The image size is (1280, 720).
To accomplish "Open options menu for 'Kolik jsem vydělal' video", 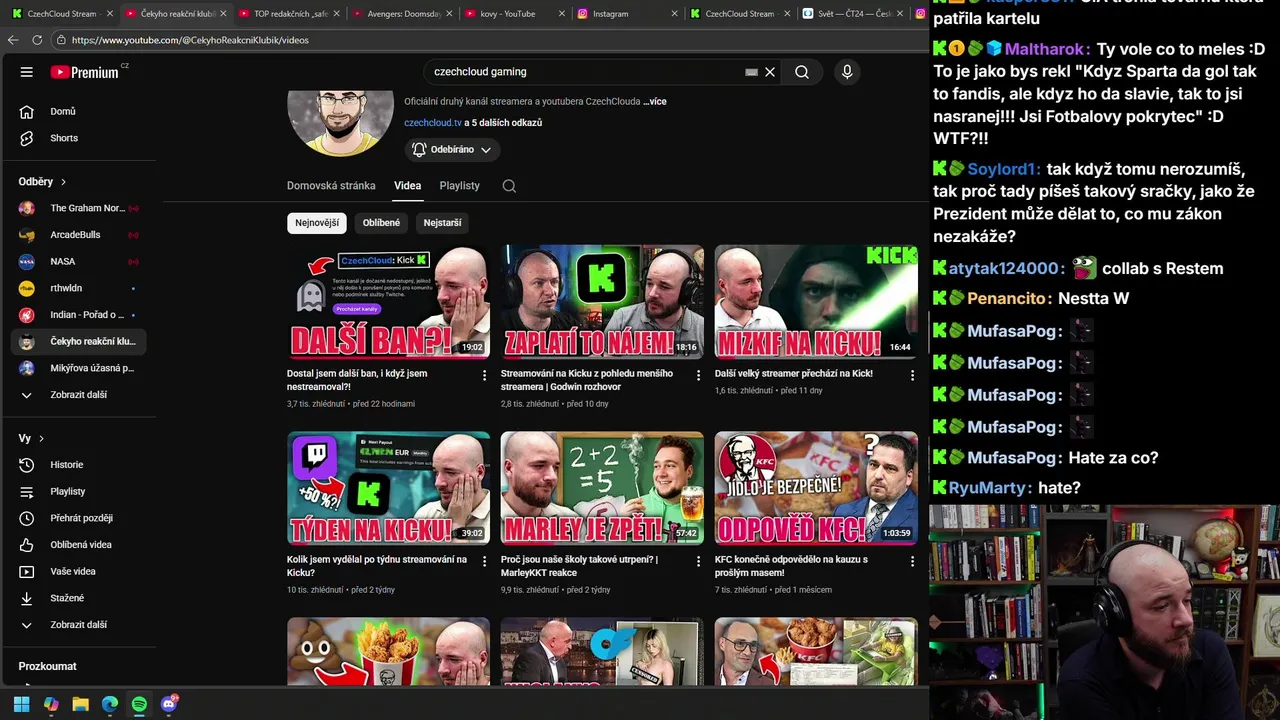I will pos(484,561).
